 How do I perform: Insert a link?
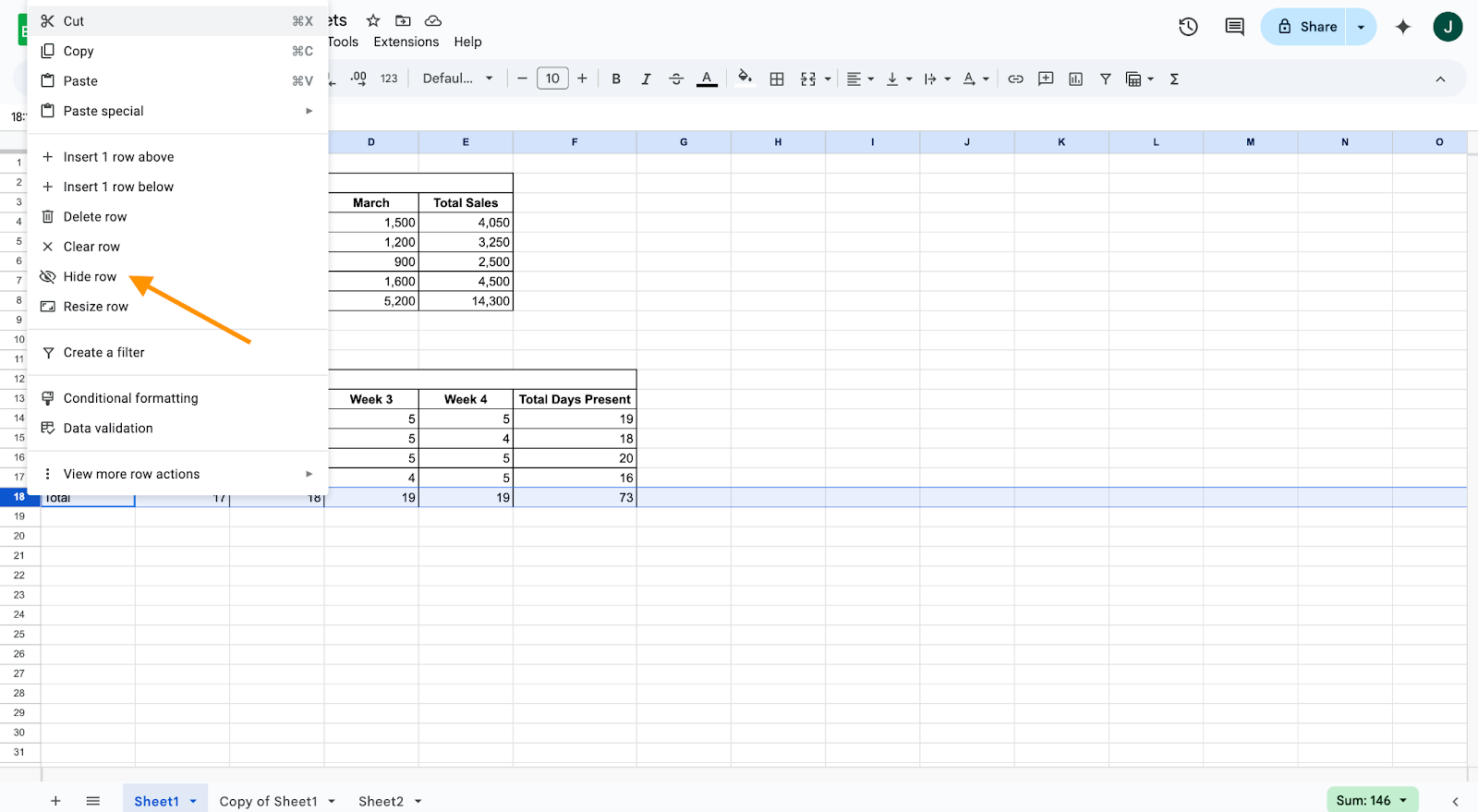1015,79
